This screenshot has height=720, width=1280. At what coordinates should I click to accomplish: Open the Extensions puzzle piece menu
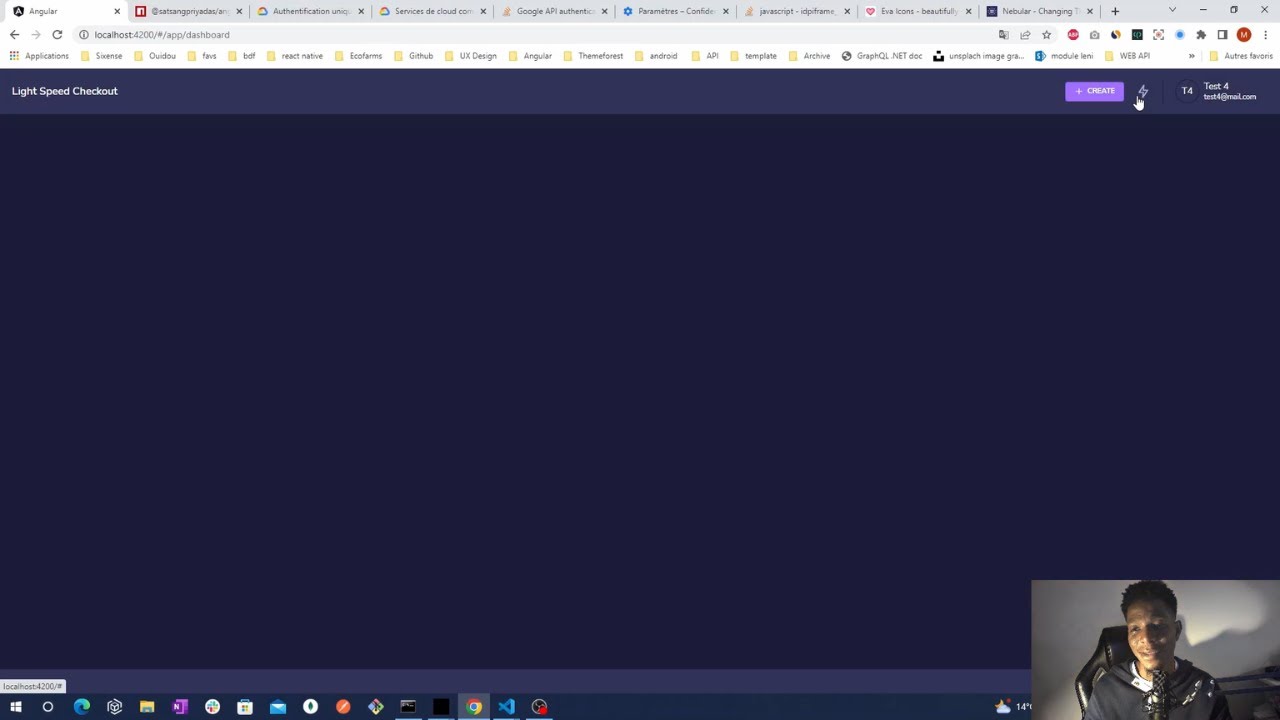[x=1201, y=35]
